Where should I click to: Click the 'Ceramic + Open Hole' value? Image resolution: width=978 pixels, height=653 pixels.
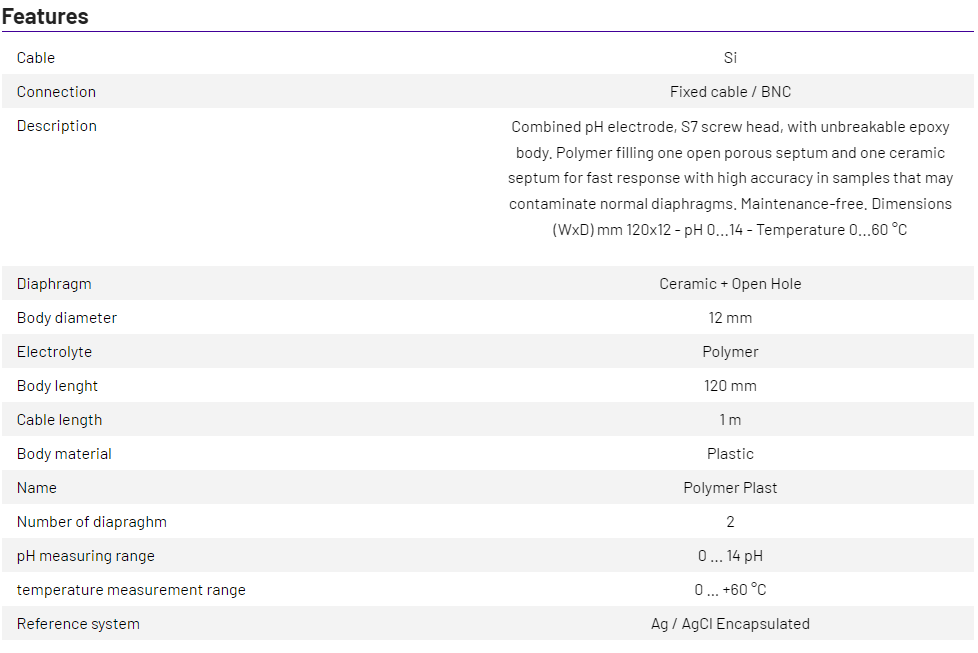click(730, 284)
